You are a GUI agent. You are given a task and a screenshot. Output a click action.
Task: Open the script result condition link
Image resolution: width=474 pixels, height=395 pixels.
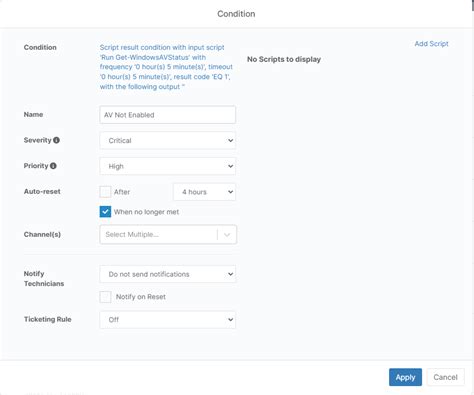point(166,67)
